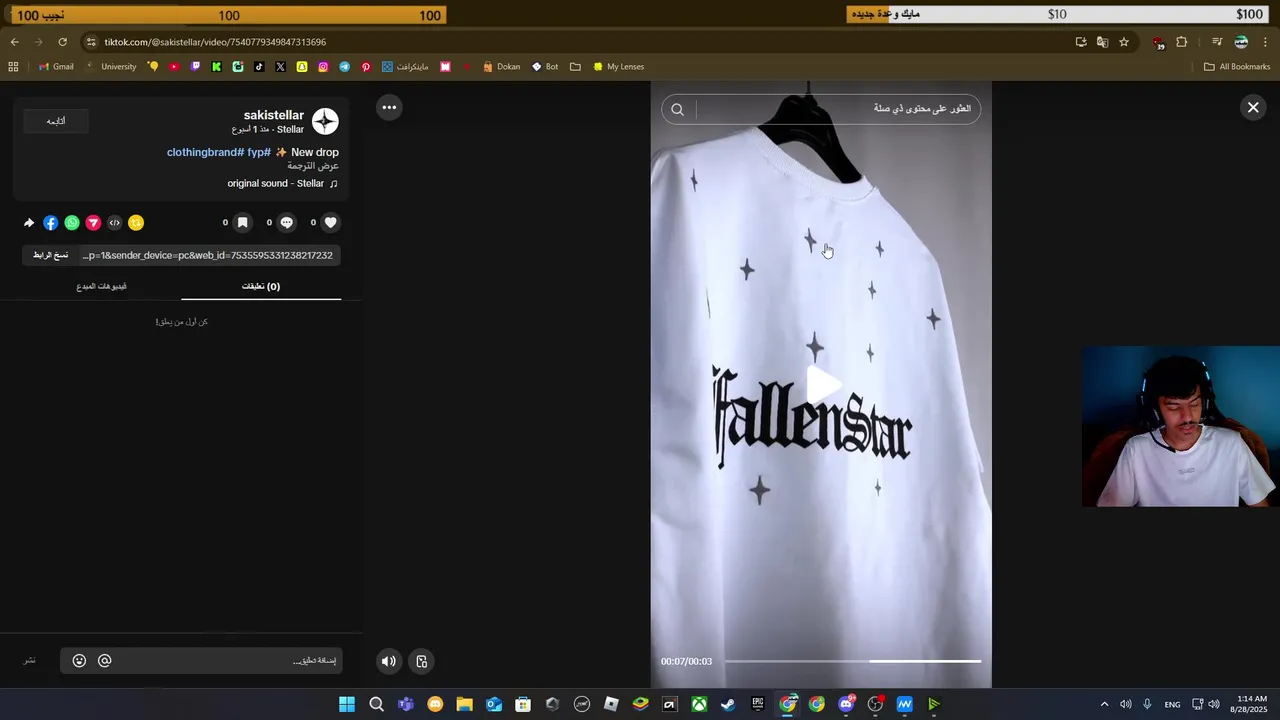Viewport: 1280px width, 720px height.
Task: Open Discord from the taskbar
Action: coord(846,704)
